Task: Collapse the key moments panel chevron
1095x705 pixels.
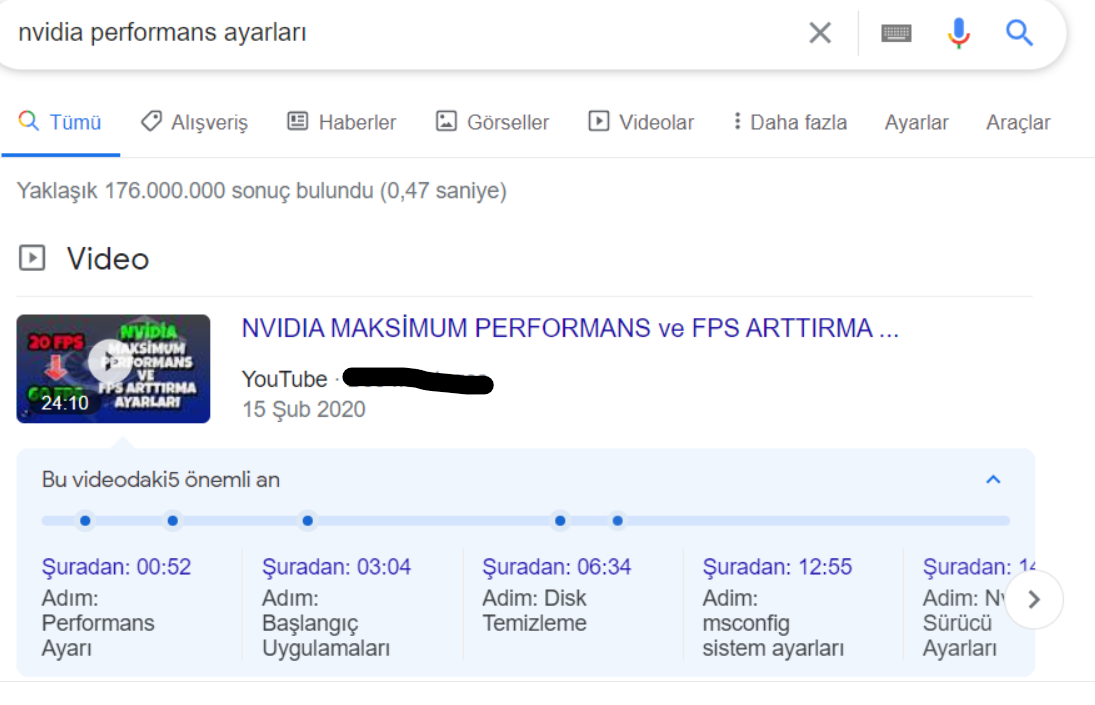Action: [x=993, y=480]
